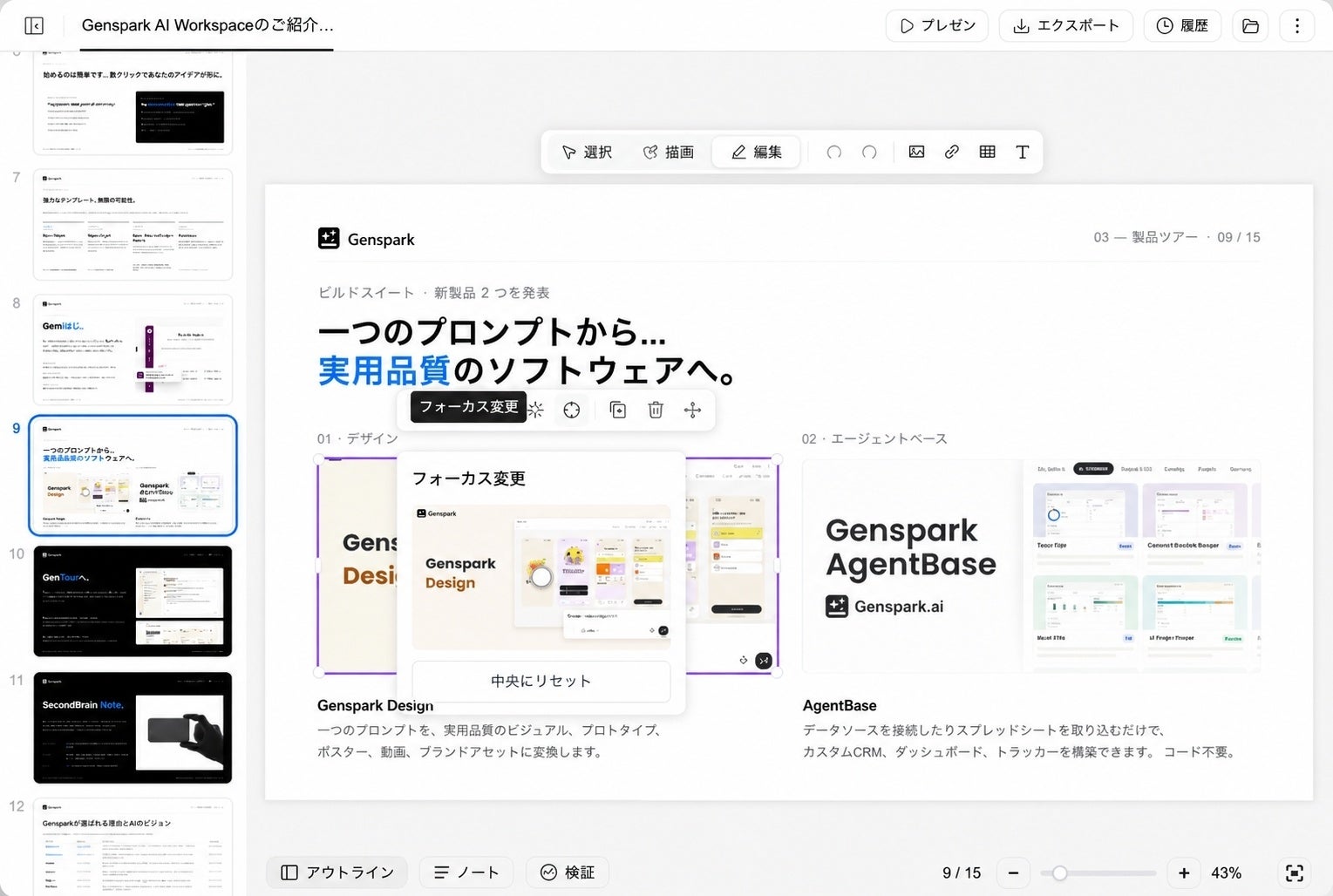Redo the last action
The height and width of the screenshot is (896, 1333).
pos(869,152)
